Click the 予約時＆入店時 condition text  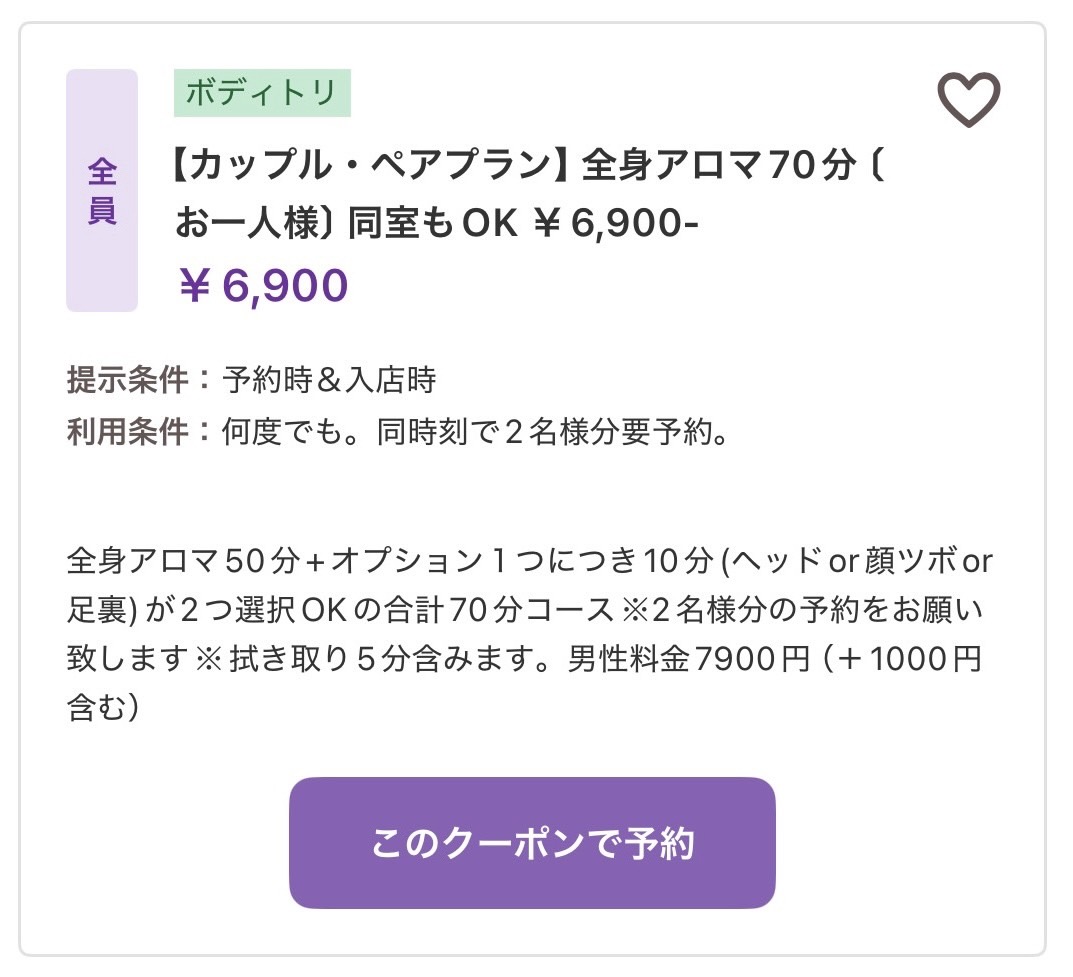[329, 380]
